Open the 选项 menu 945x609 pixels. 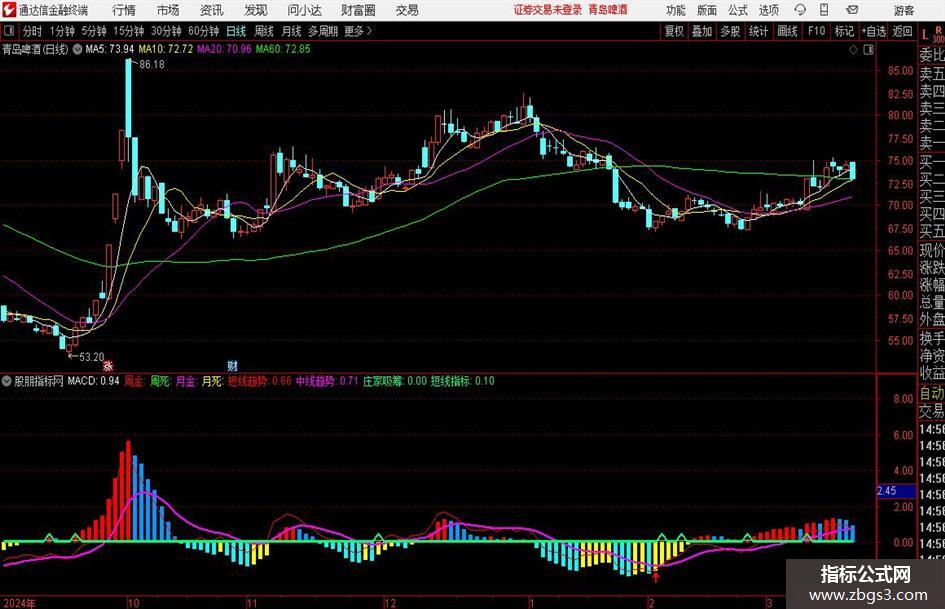click(768, 10)
